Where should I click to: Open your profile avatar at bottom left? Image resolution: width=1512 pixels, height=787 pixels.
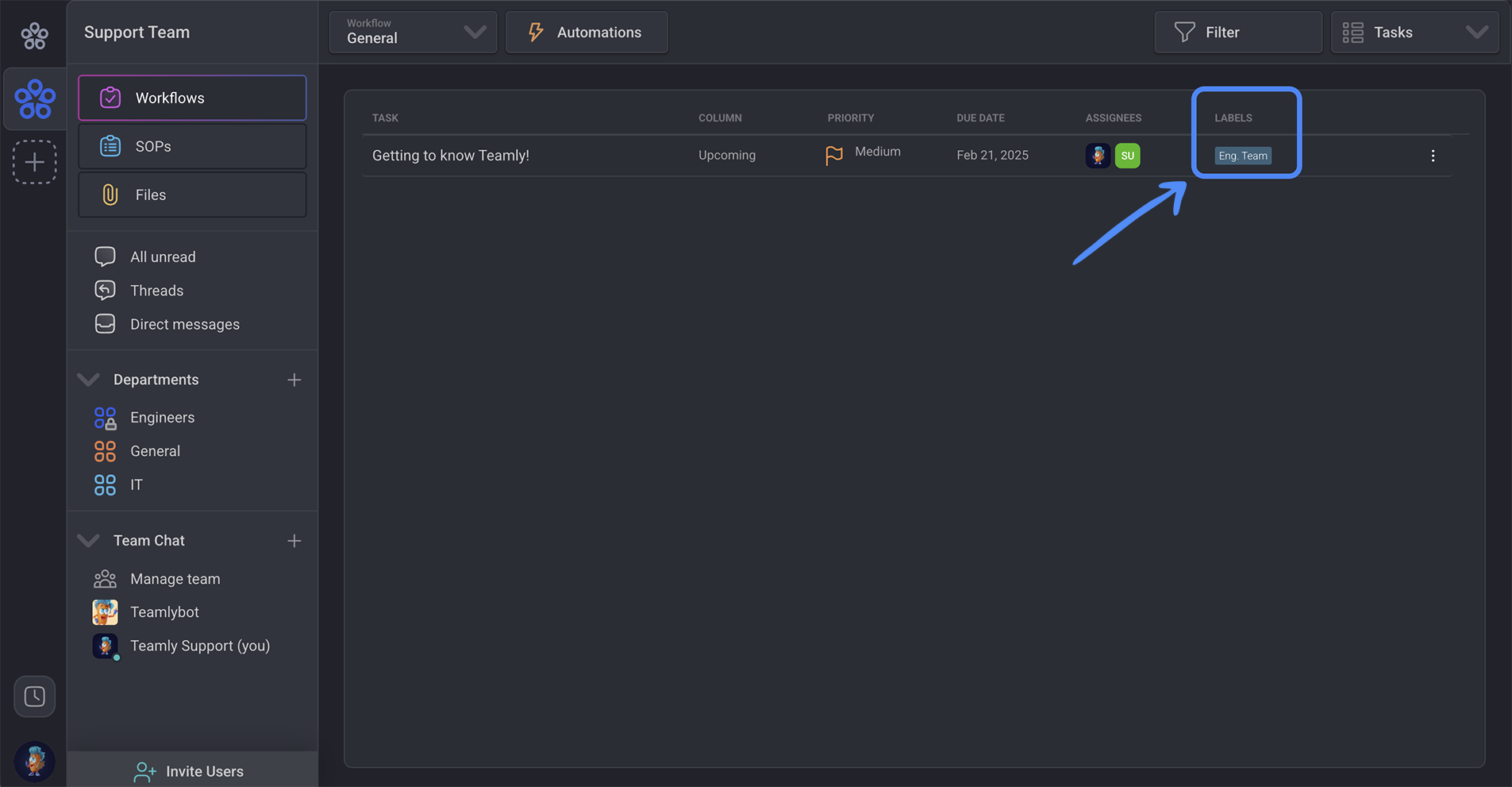34,761
